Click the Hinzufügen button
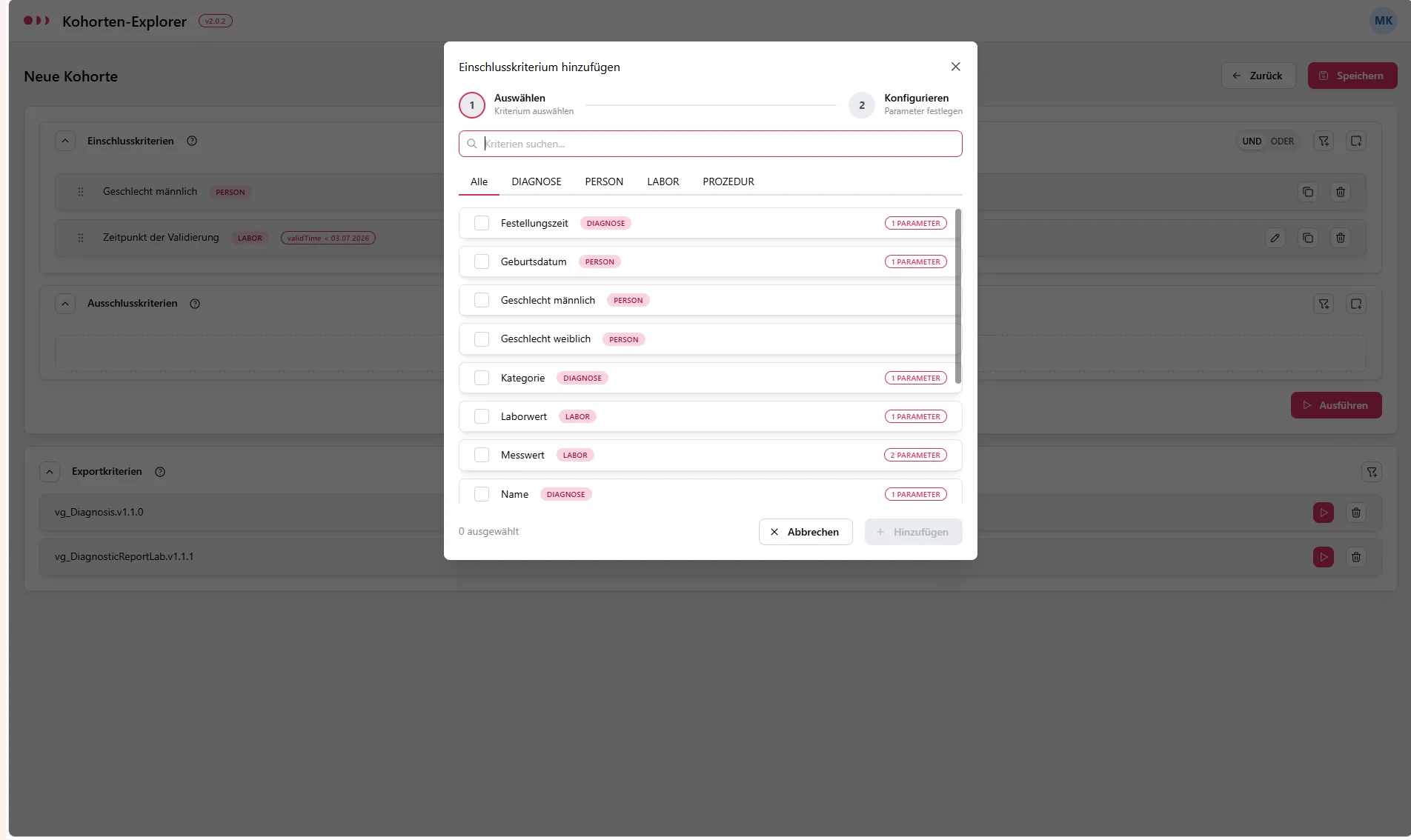Viewport: 1411px width, 840px height. coord(913,532)
